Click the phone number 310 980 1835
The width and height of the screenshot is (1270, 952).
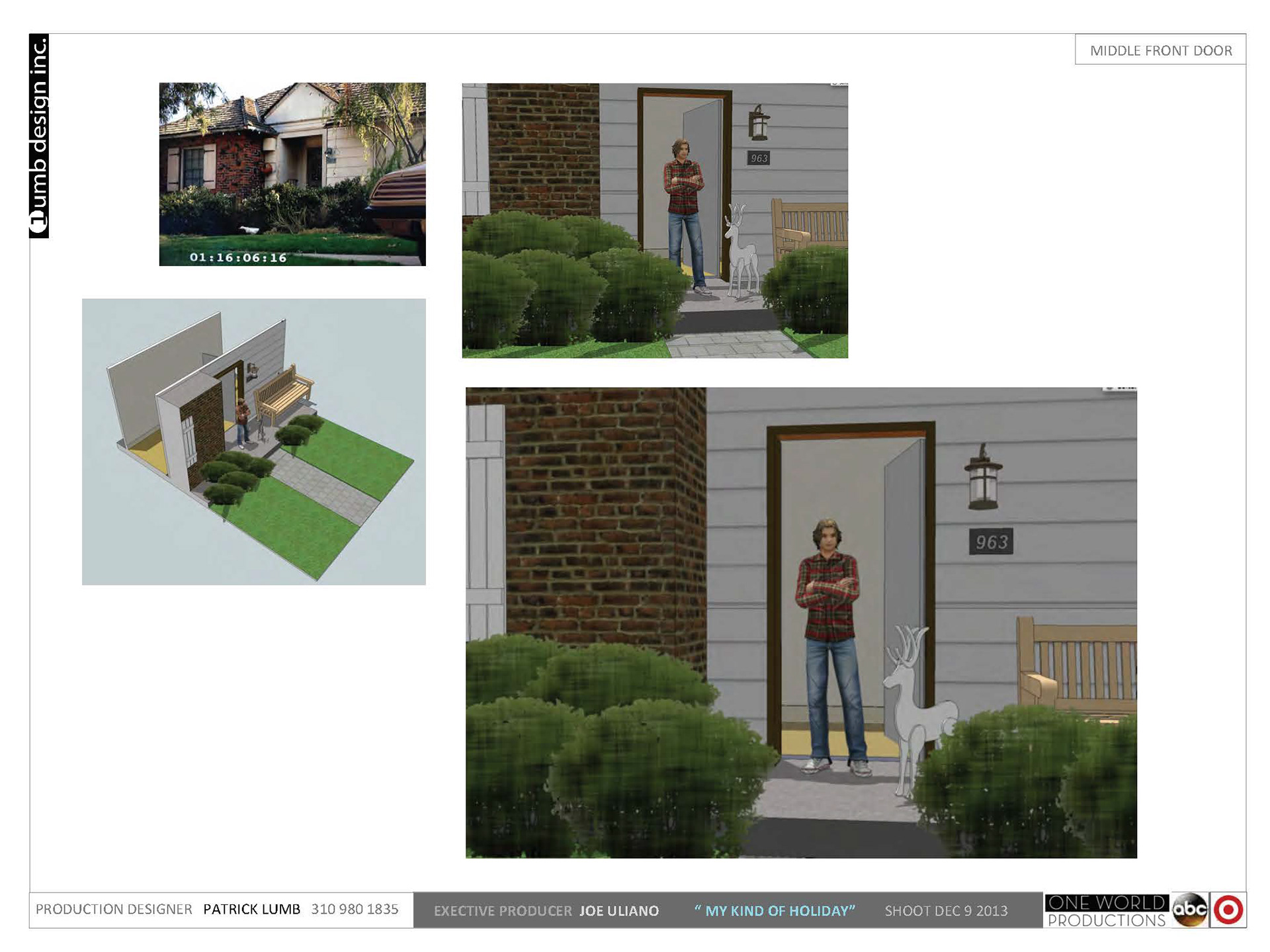point(355,909)
